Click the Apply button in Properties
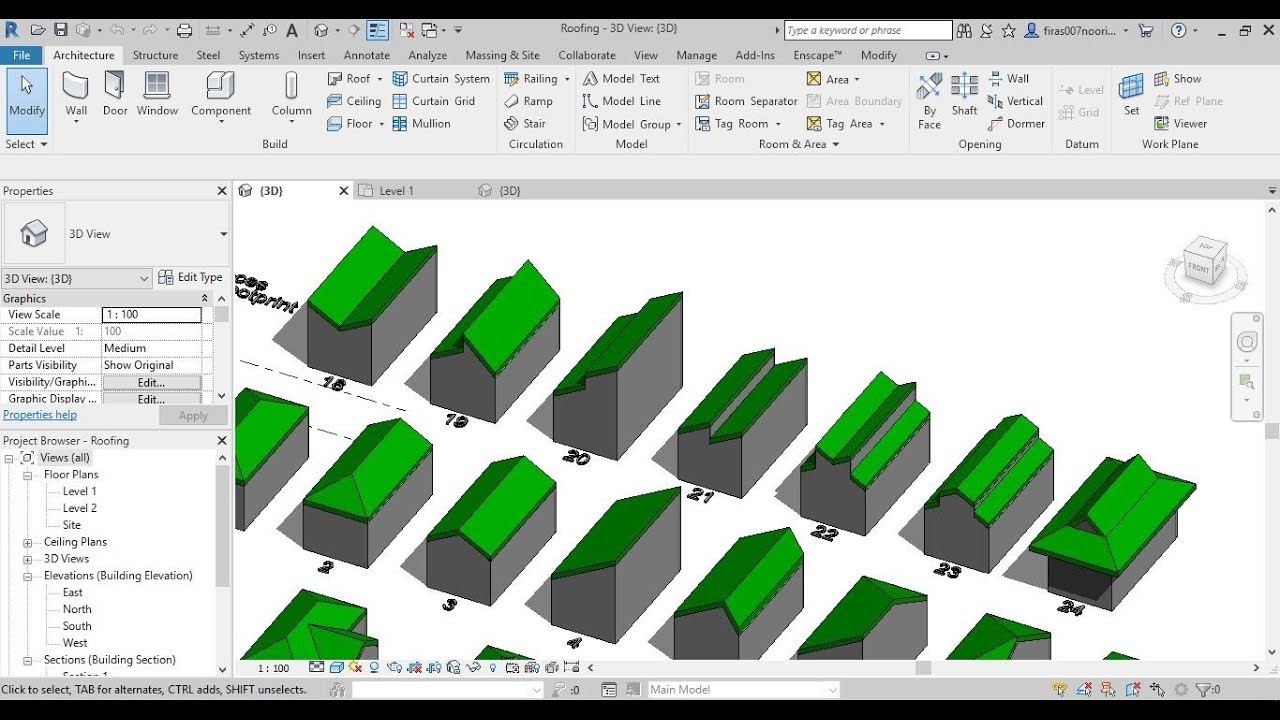The width and height of the screenshot is (1280, 720). [193, 416]
